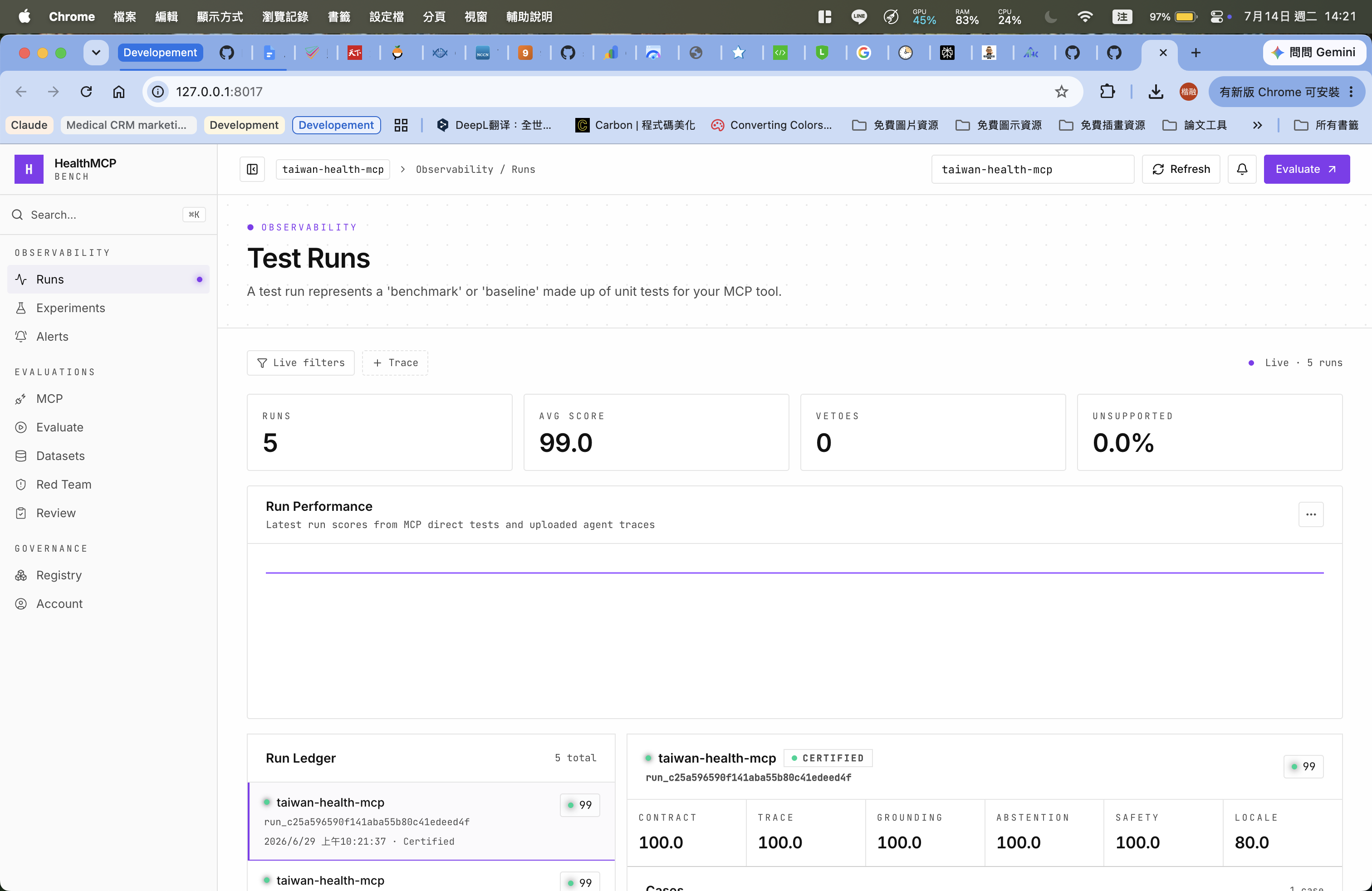Open the DeepL翻译 bookmark
The height and width of the screenshot is (891, 1372).
pyautogui.click(x=494, y=125)
